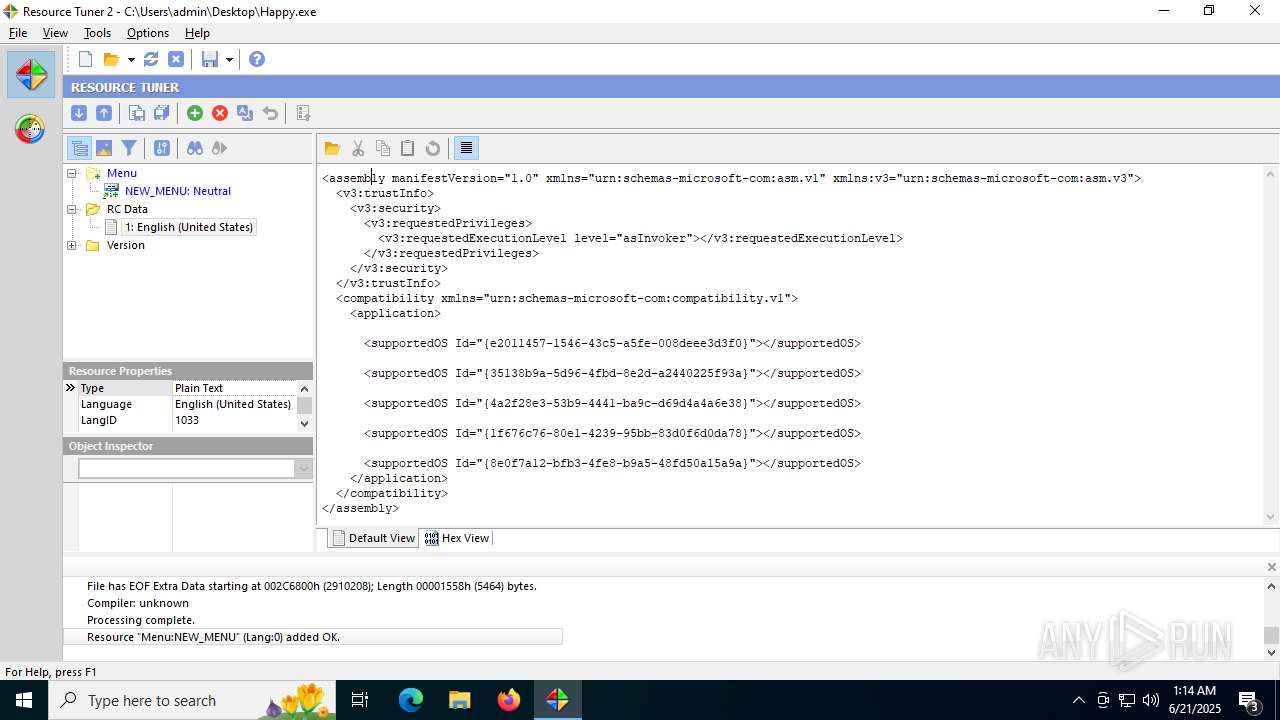This screenshot has width=1280, height=720.
Task: Open the Help menu
Action: [197, 33]
